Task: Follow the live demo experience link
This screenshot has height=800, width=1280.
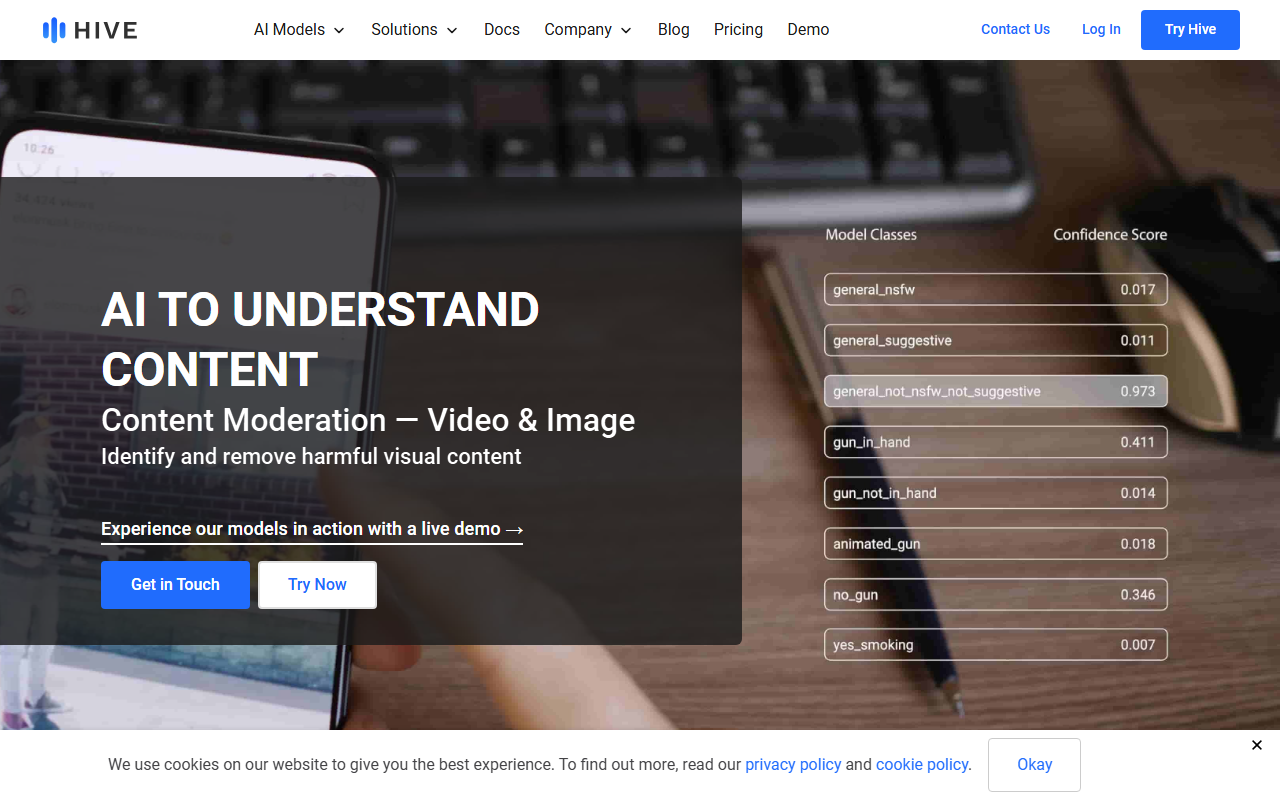Action: coord(312,529)
